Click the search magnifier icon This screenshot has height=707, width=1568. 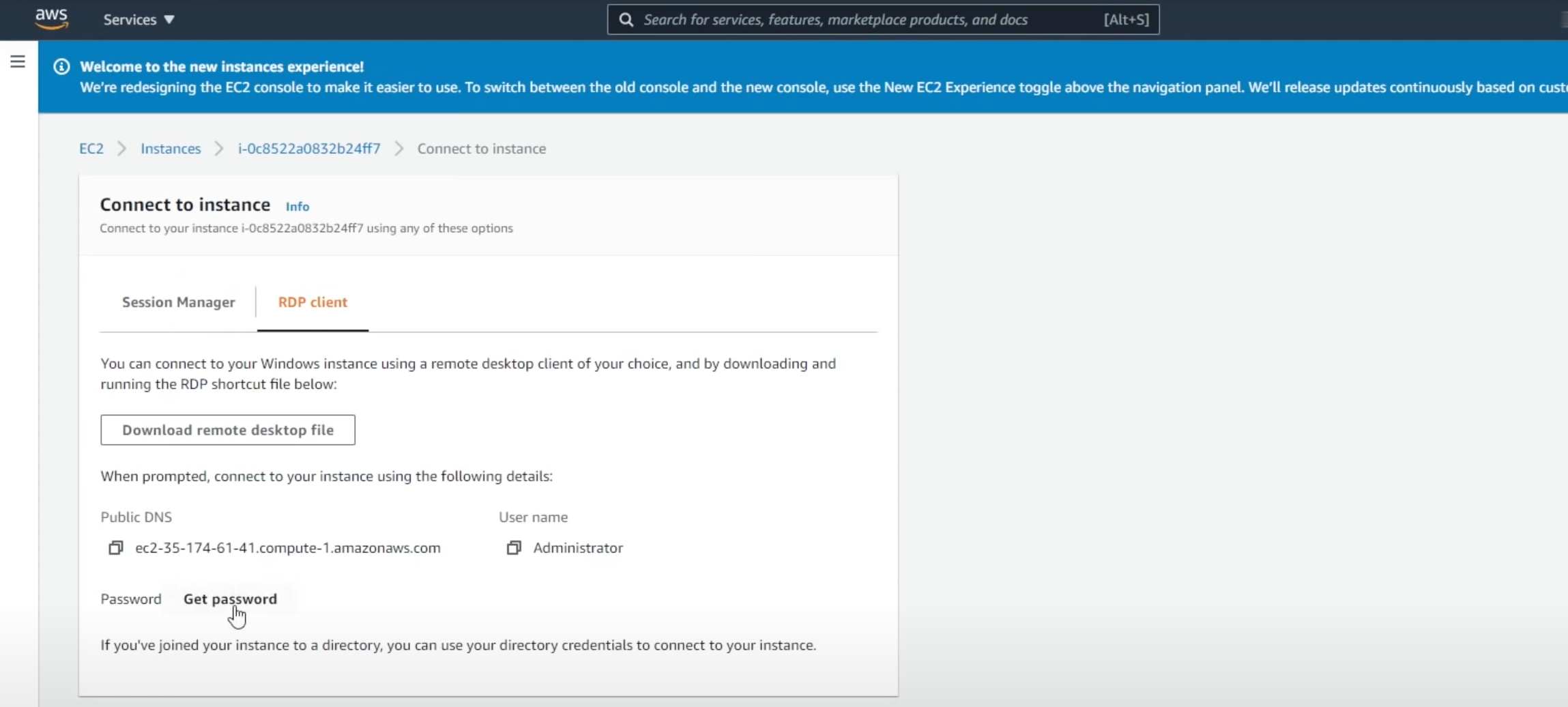626,20
